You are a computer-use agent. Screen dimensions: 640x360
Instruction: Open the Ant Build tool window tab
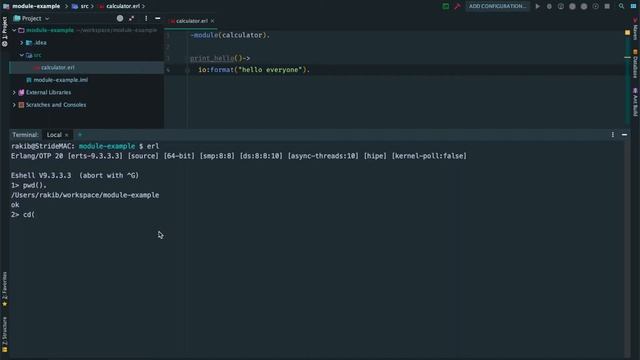(x=635, y=102)
